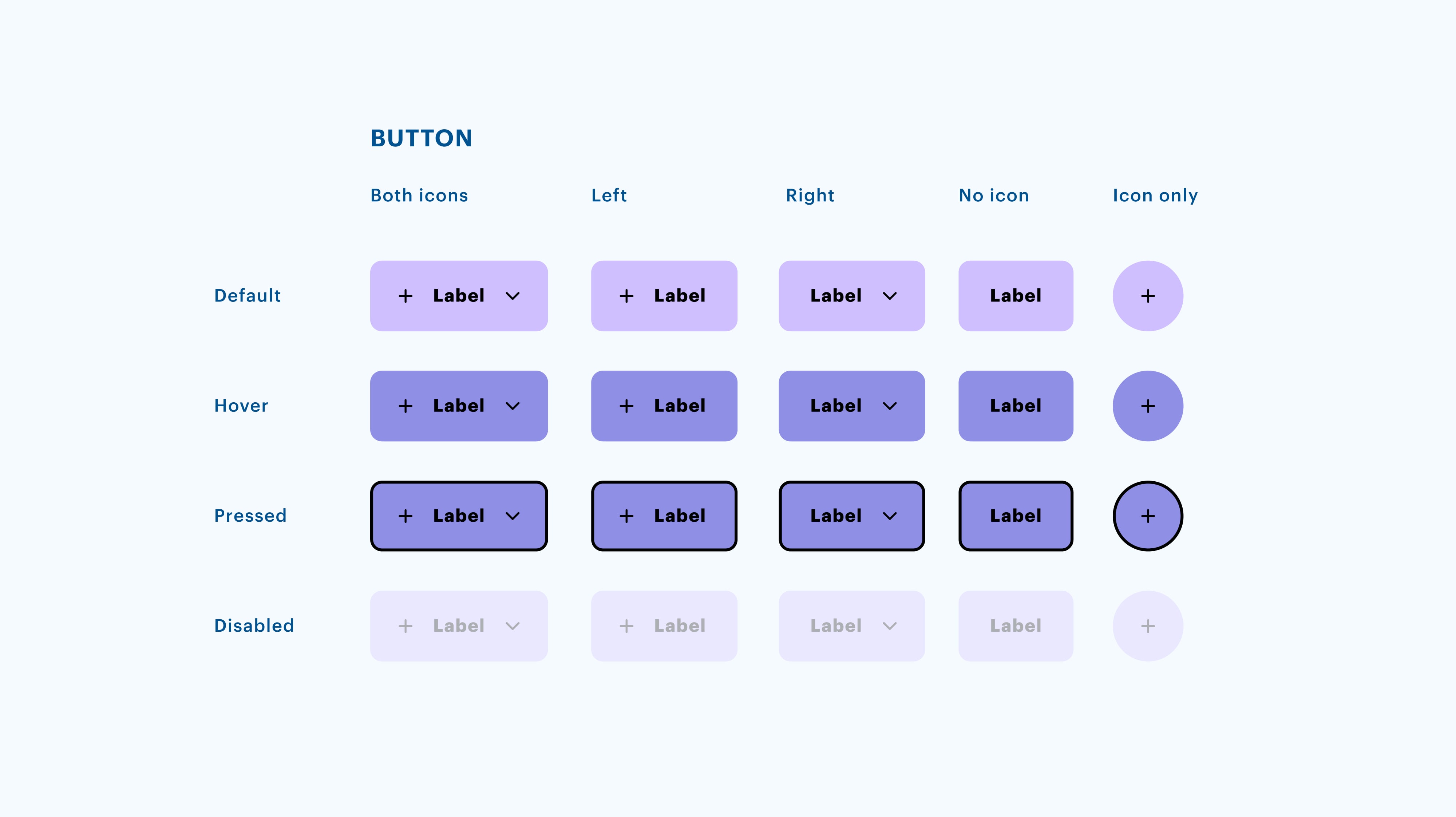Image resolution: width=1456 pixels, height=817 pixels.
Task: Click the Hover No icon Label button
Action: tap(1016, 406)
